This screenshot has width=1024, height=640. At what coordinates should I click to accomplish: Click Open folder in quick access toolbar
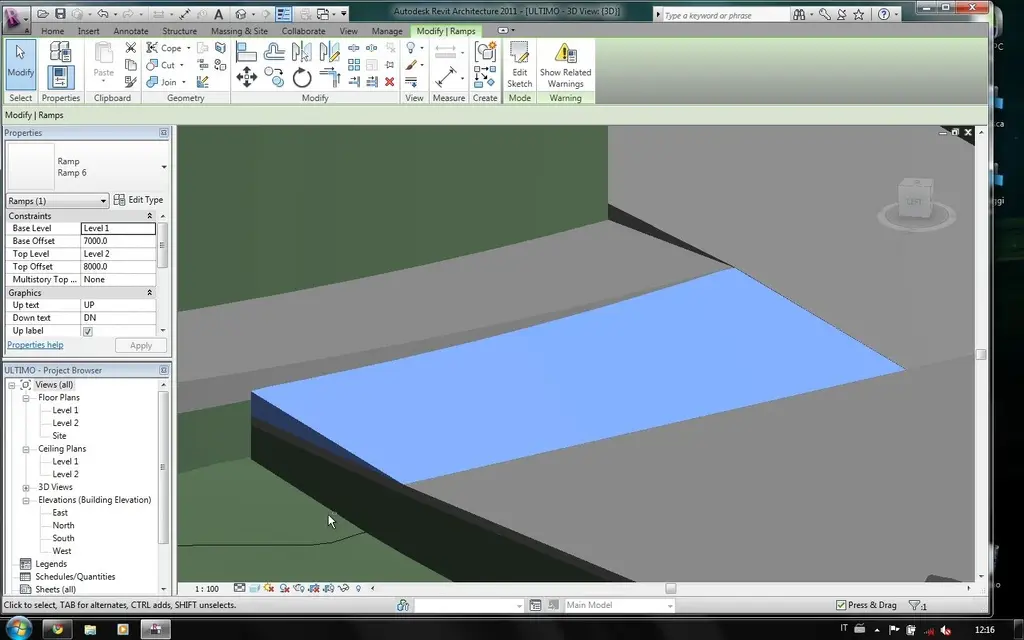click(43, 14)
